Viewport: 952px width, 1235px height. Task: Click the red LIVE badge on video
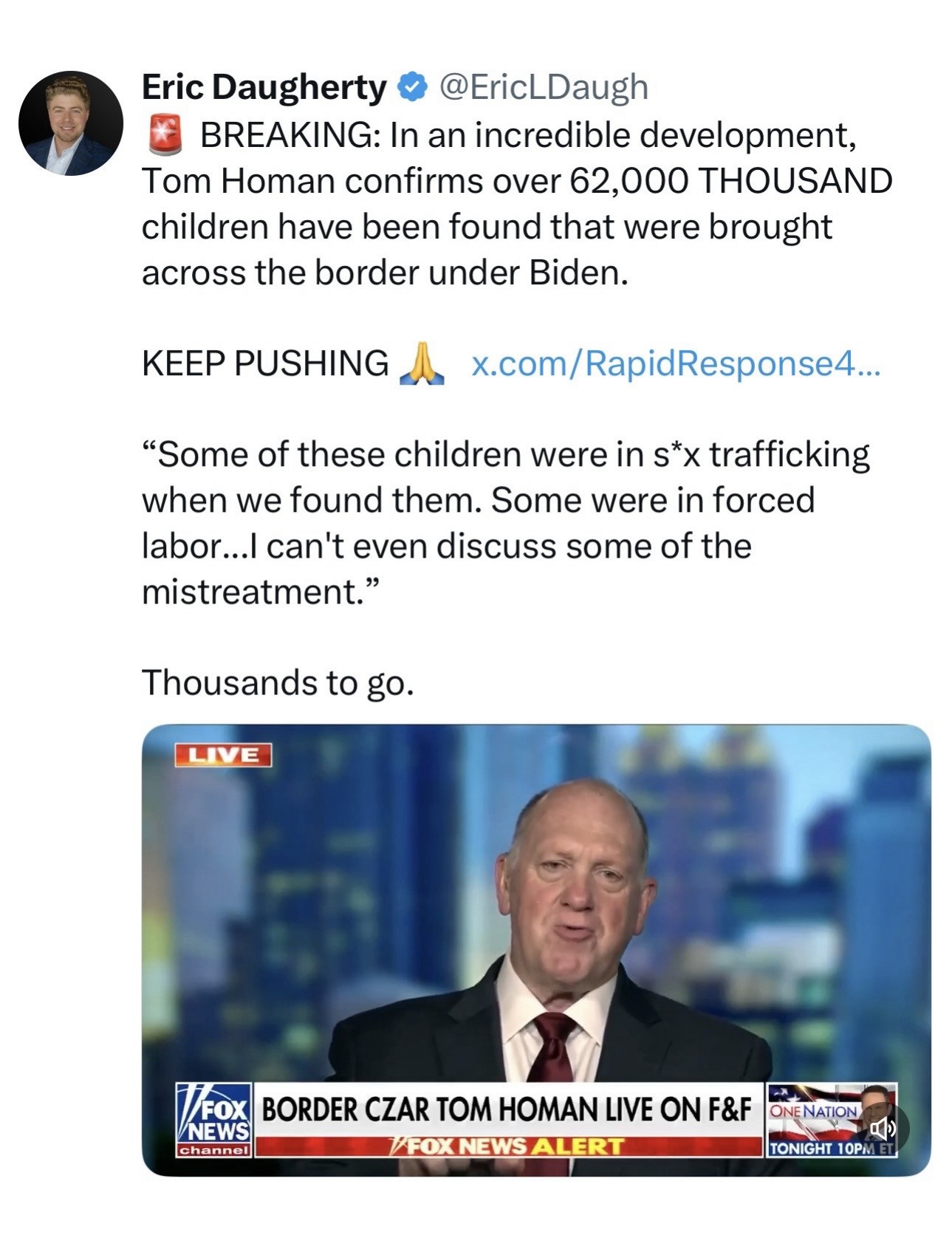(x=223, y=755)
